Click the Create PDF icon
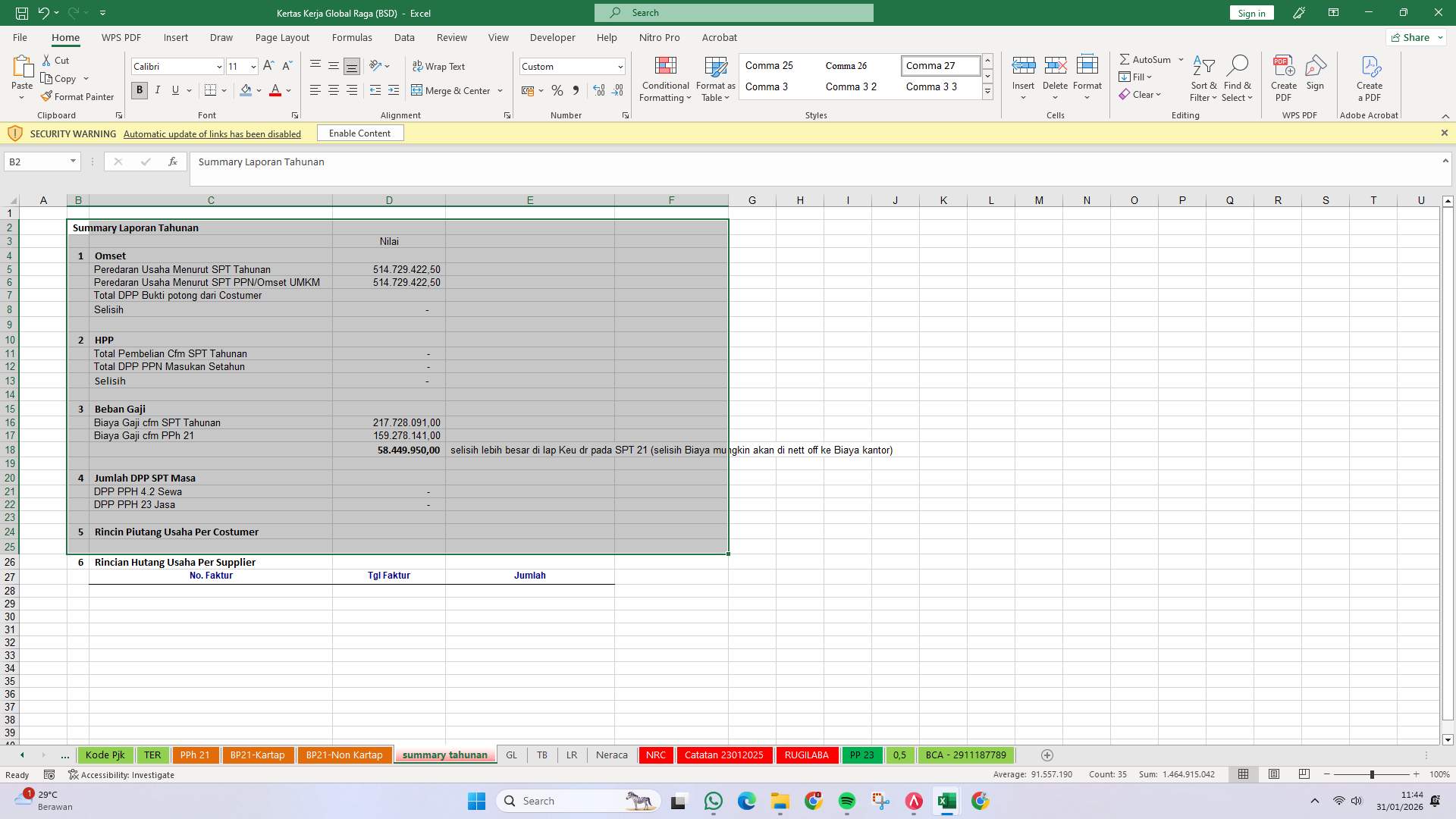The width and height of the screenshot is (1456, 819). pos(1283,76)
